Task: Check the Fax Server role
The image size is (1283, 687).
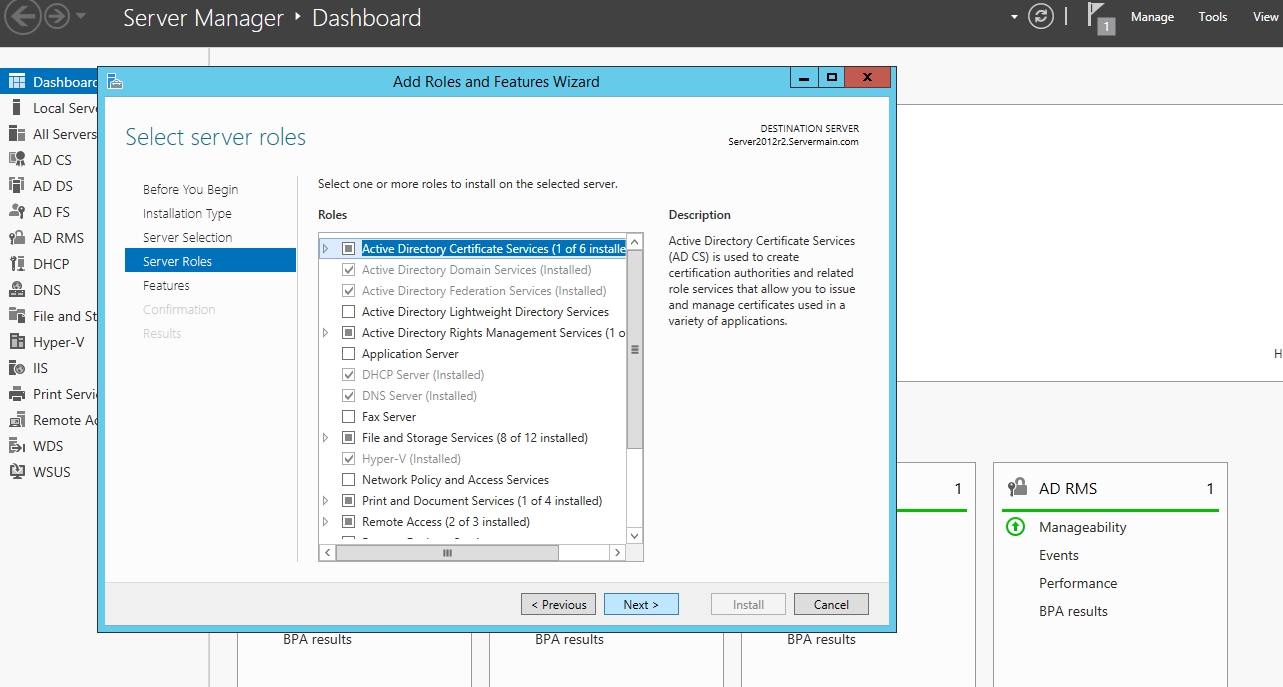Action: pyautogui.click(x=349, y=417)
